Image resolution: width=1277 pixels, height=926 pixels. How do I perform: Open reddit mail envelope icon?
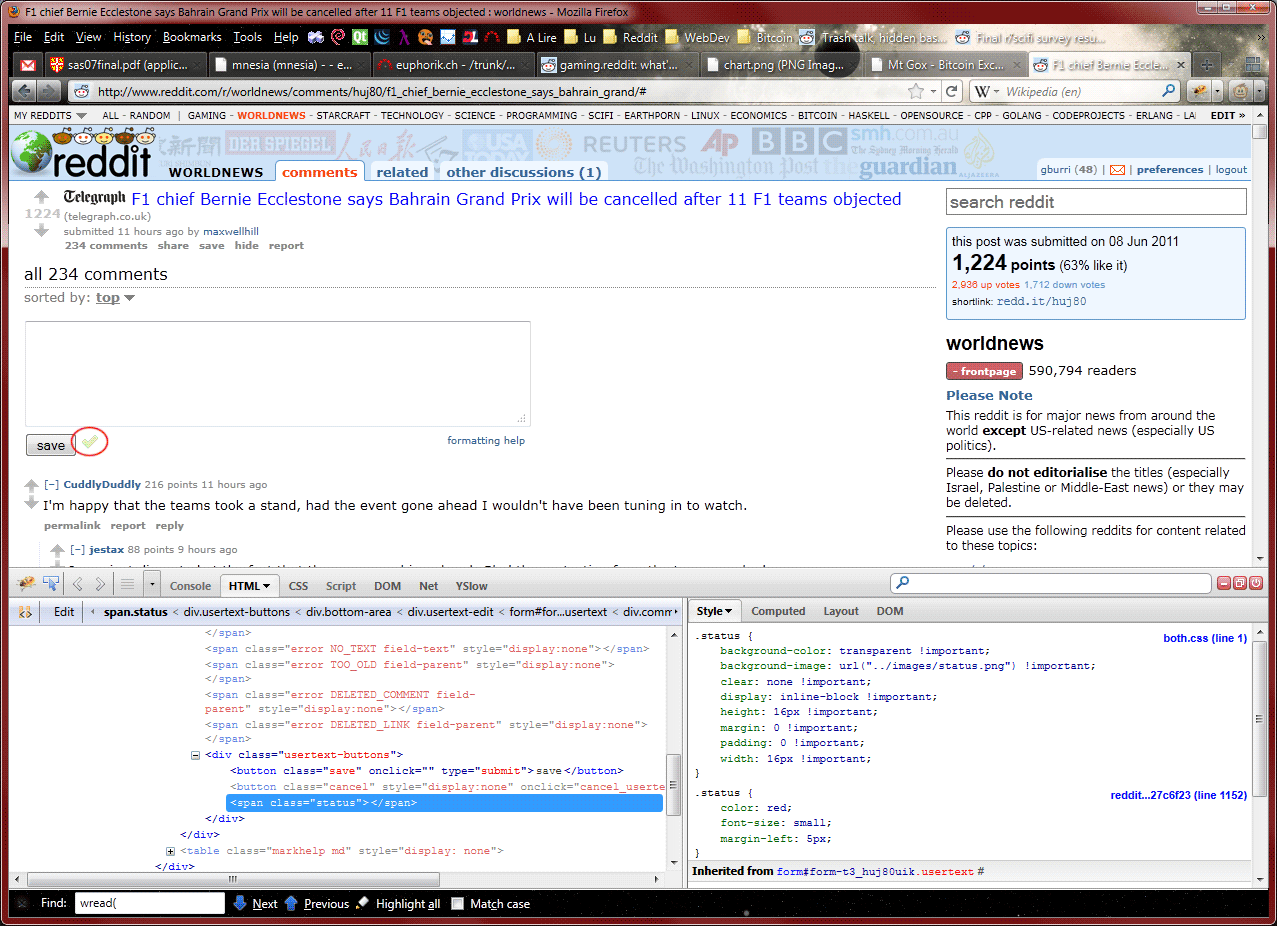tap(1117, 169)
